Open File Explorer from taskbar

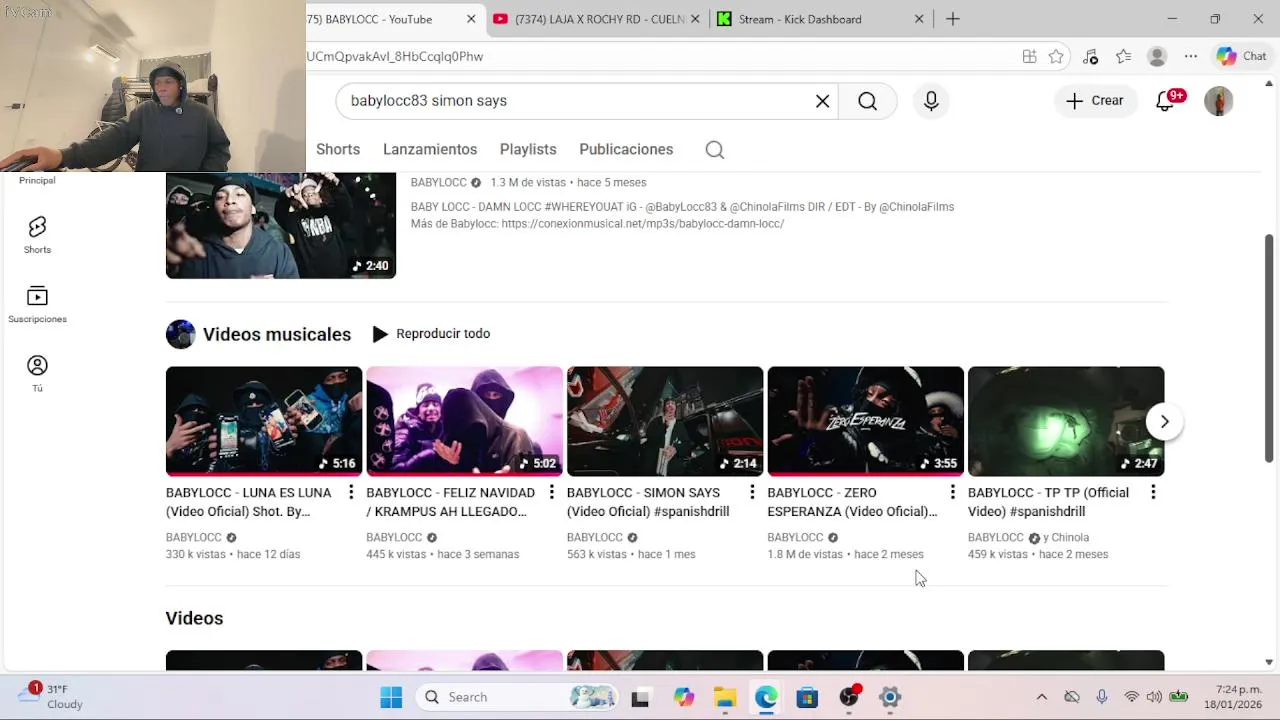coord(725,697)
